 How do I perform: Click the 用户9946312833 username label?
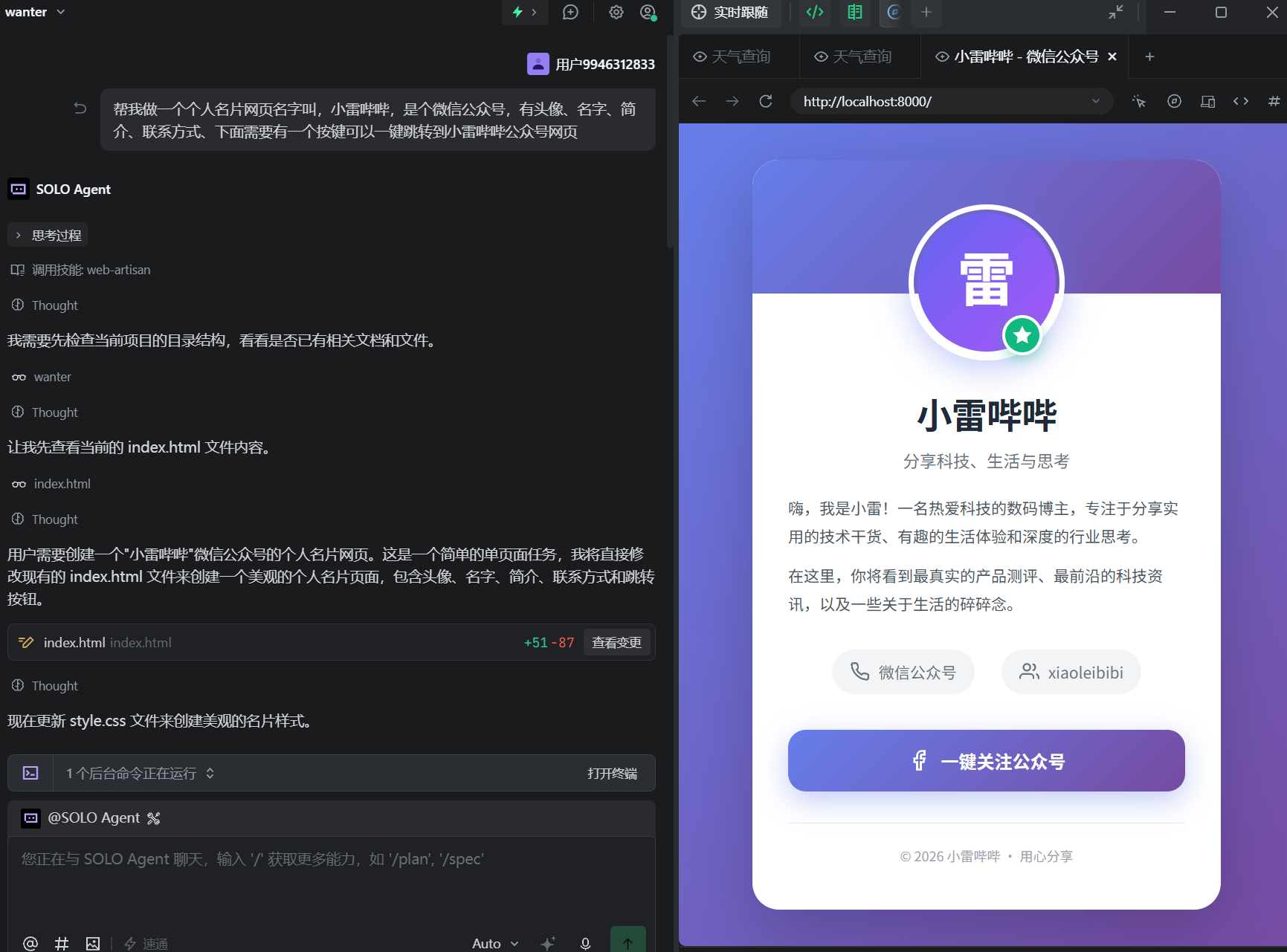605,65
